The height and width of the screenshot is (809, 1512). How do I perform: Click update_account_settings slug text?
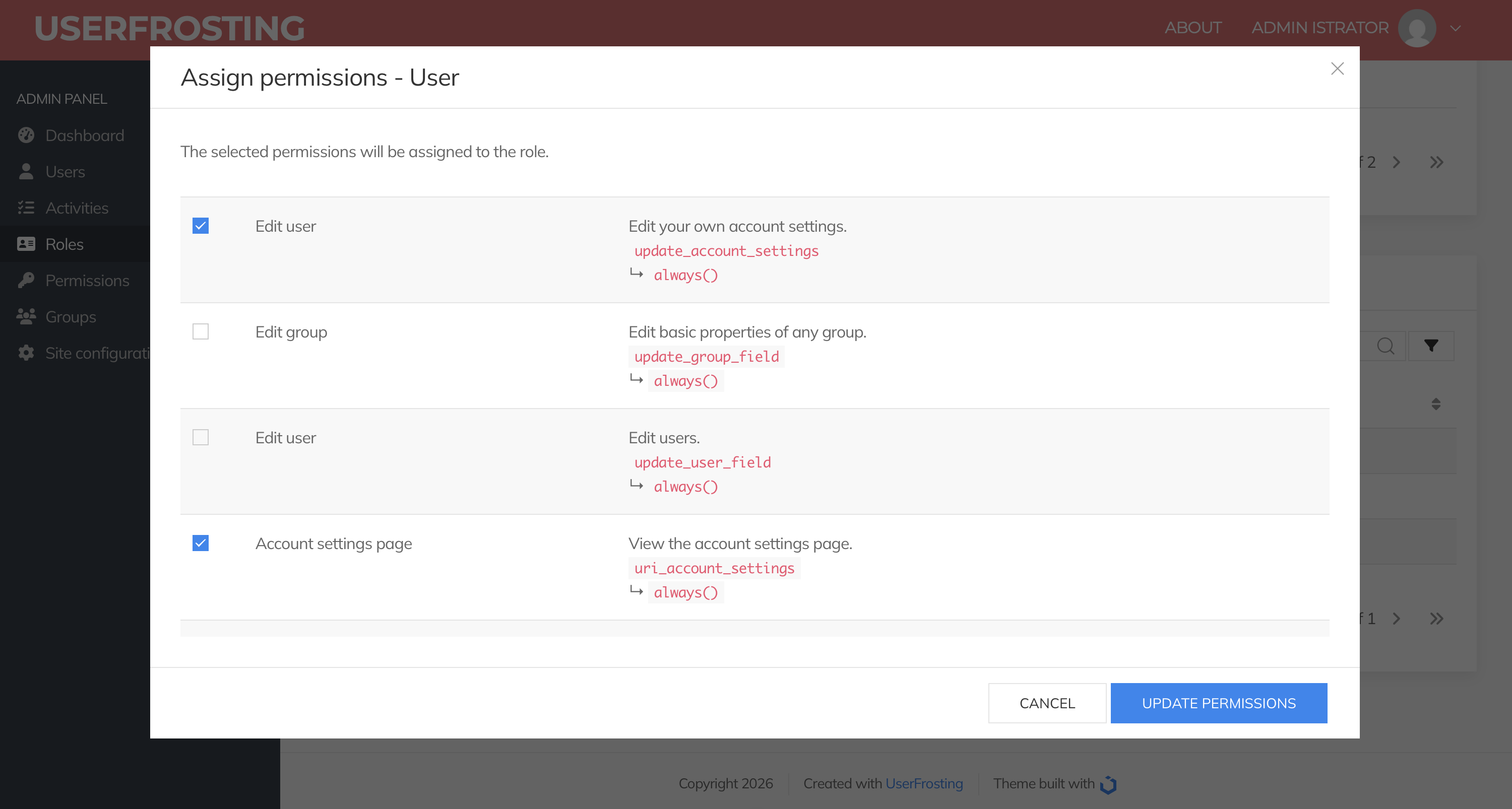pos(726,251)
